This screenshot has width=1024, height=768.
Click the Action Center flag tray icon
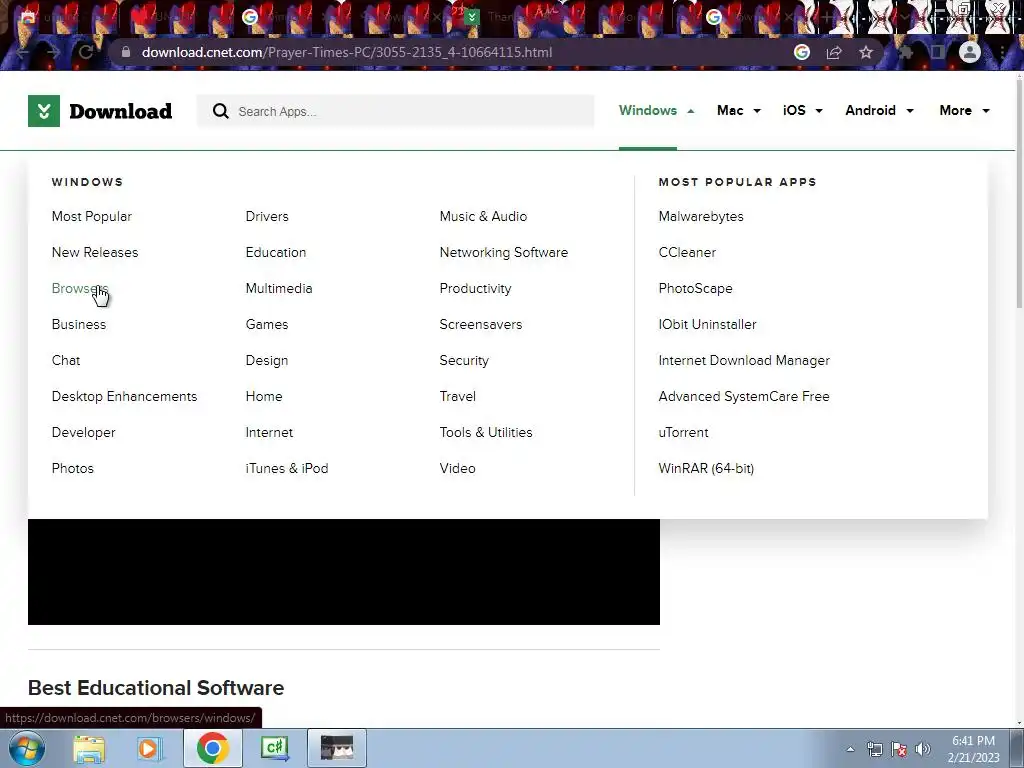899,749
